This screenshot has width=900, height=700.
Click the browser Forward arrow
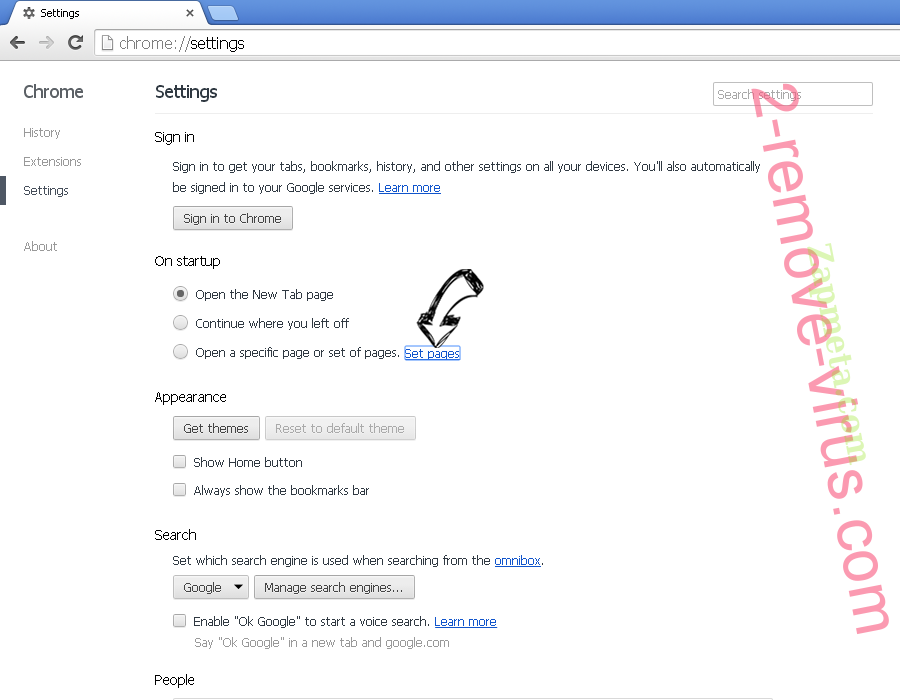(46, 42)
